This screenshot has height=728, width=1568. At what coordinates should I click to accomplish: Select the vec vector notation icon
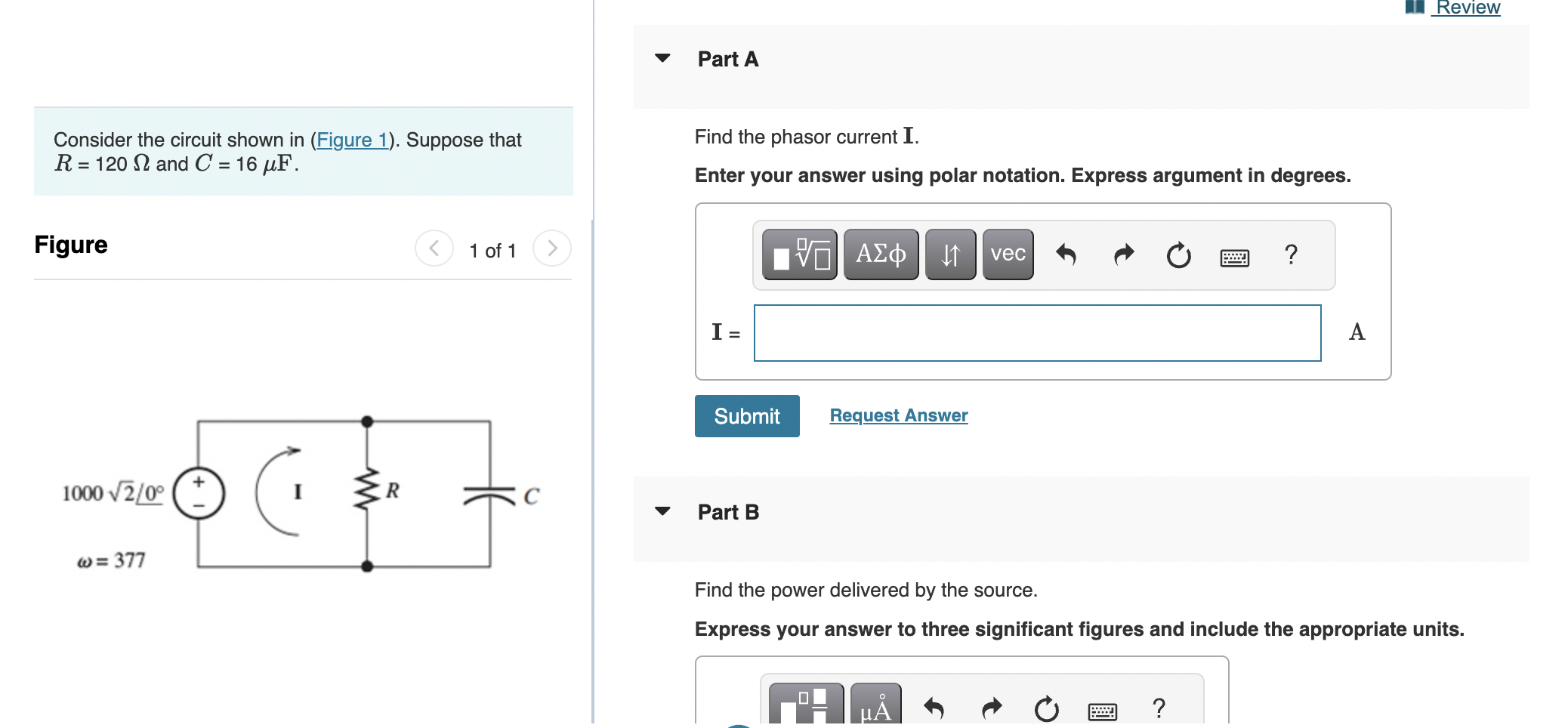click(x=1007, y=254)
